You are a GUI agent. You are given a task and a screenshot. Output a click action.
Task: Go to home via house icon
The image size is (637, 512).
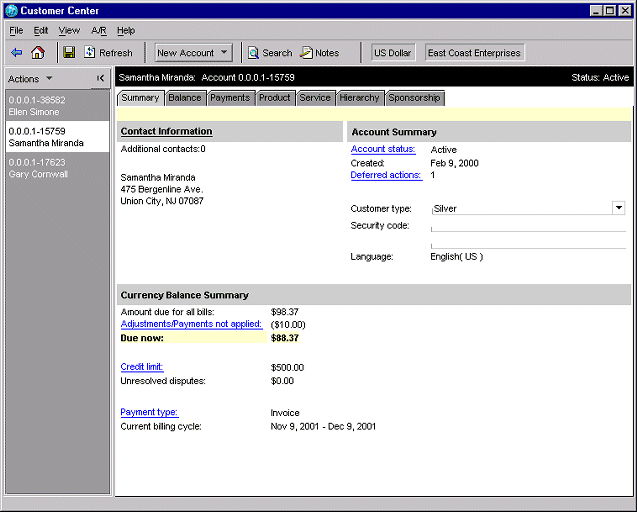38,53
